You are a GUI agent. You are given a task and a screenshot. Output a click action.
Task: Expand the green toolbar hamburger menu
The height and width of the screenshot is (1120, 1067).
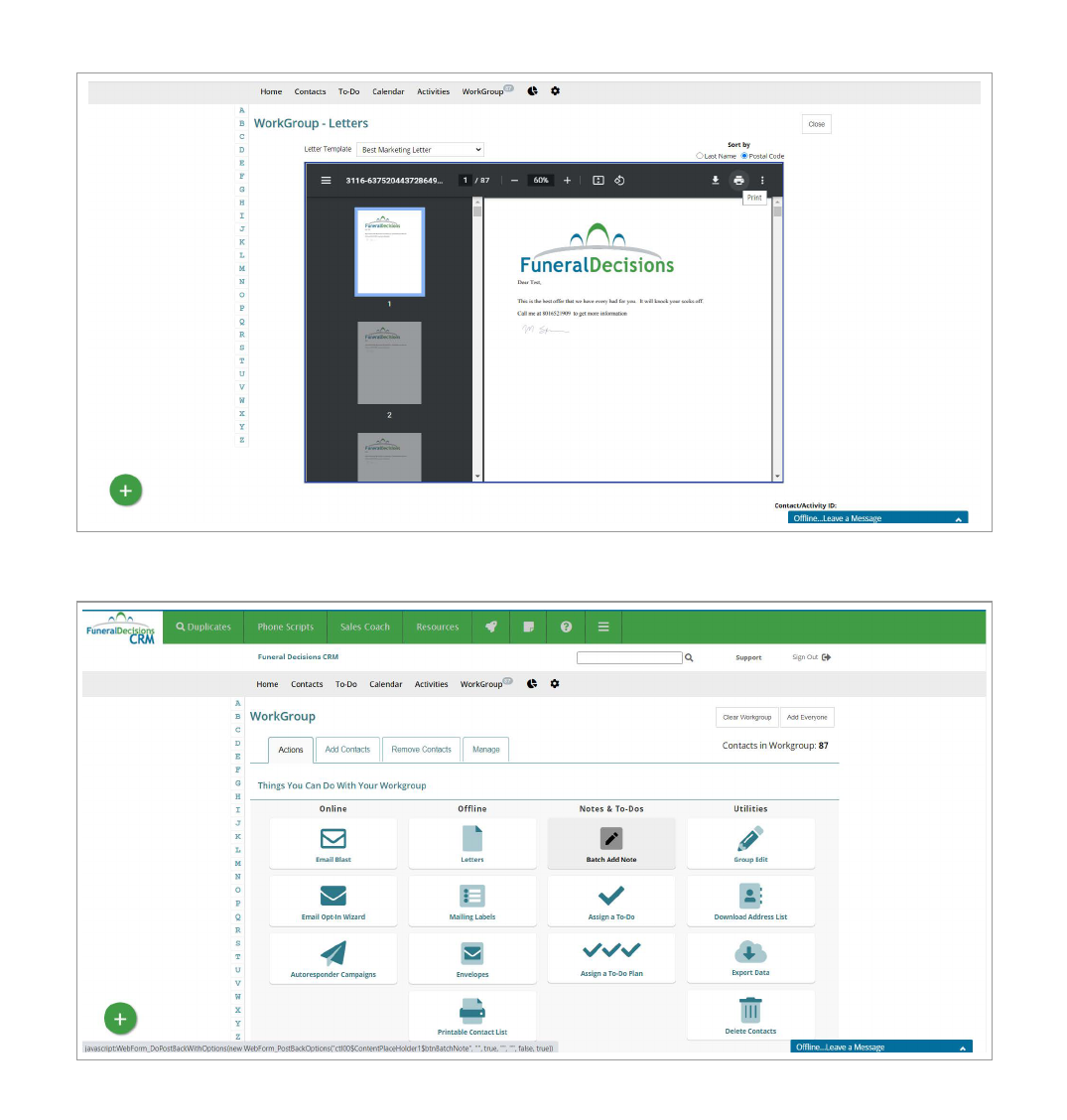(x=603, y=627)
